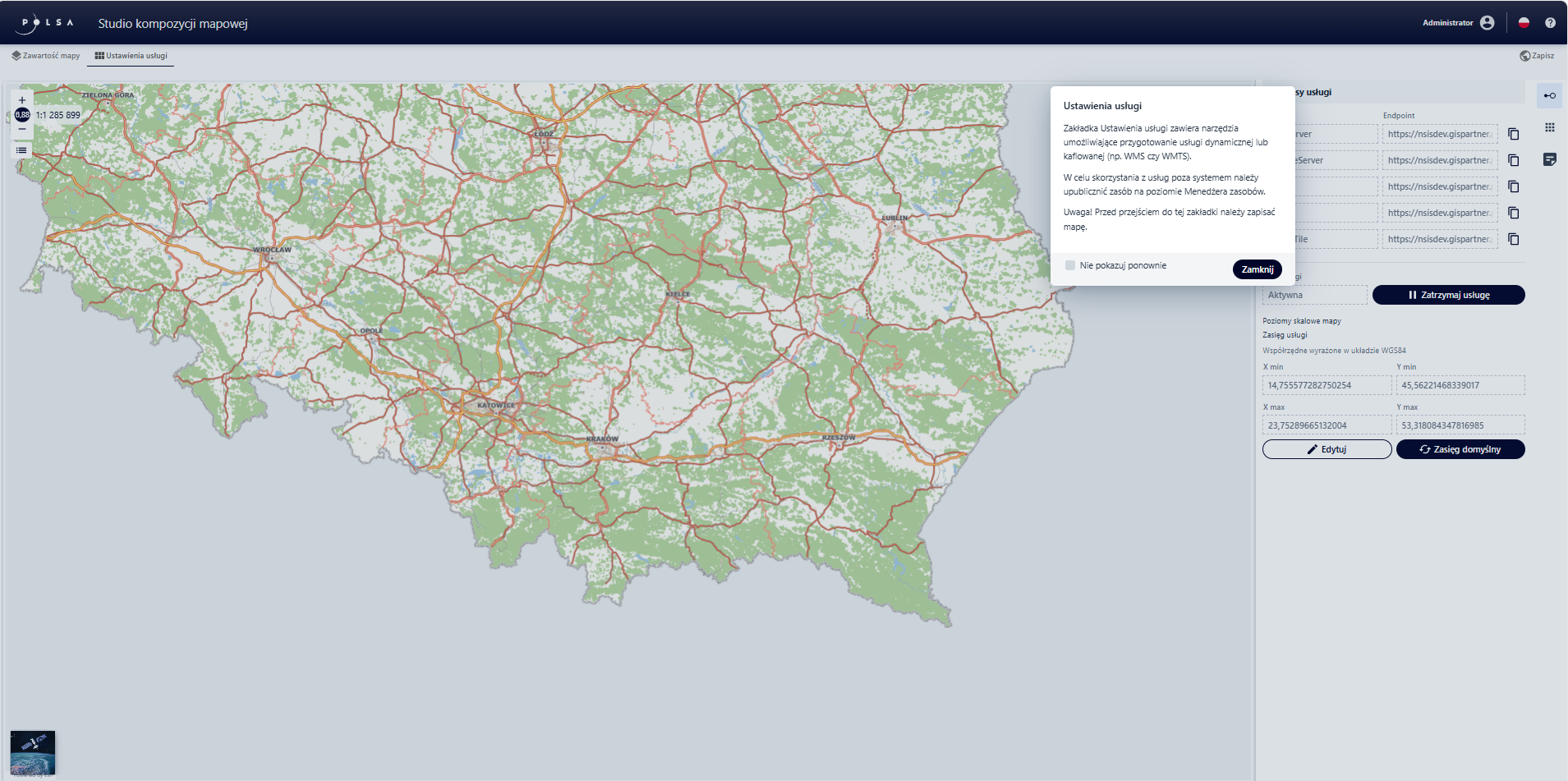
Task: Click 'Zamknij' to dismiss the dialog
Action: (x=1257, y=269)
